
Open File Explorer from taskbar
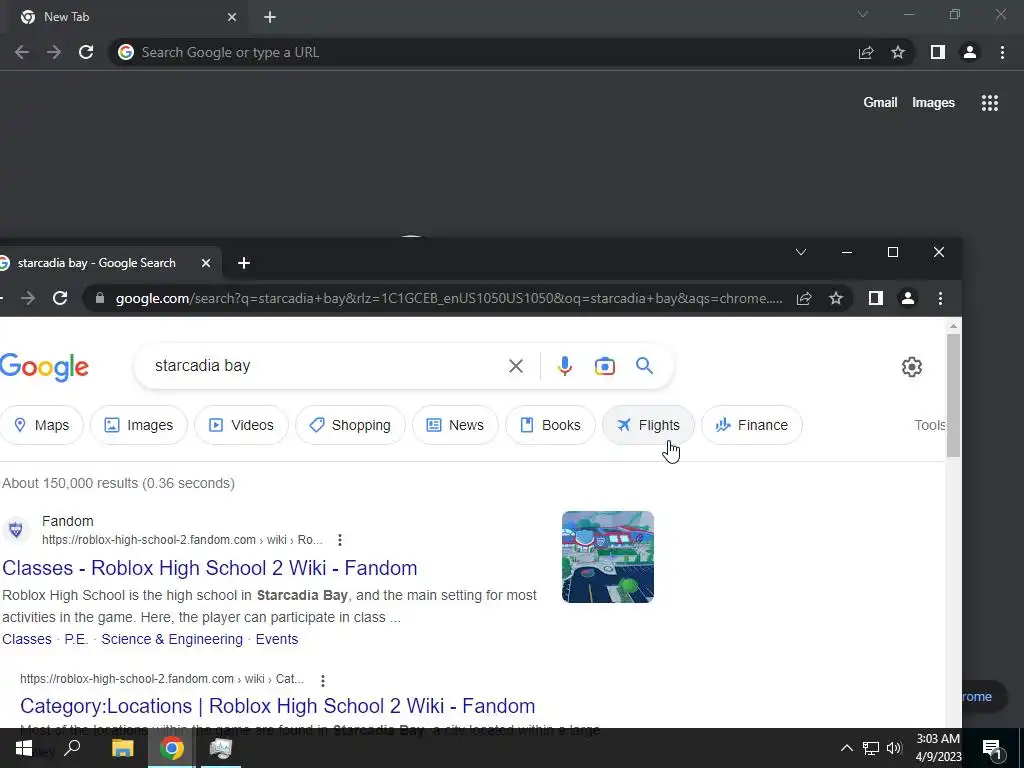pyautogui.click(x=122, y=748)
